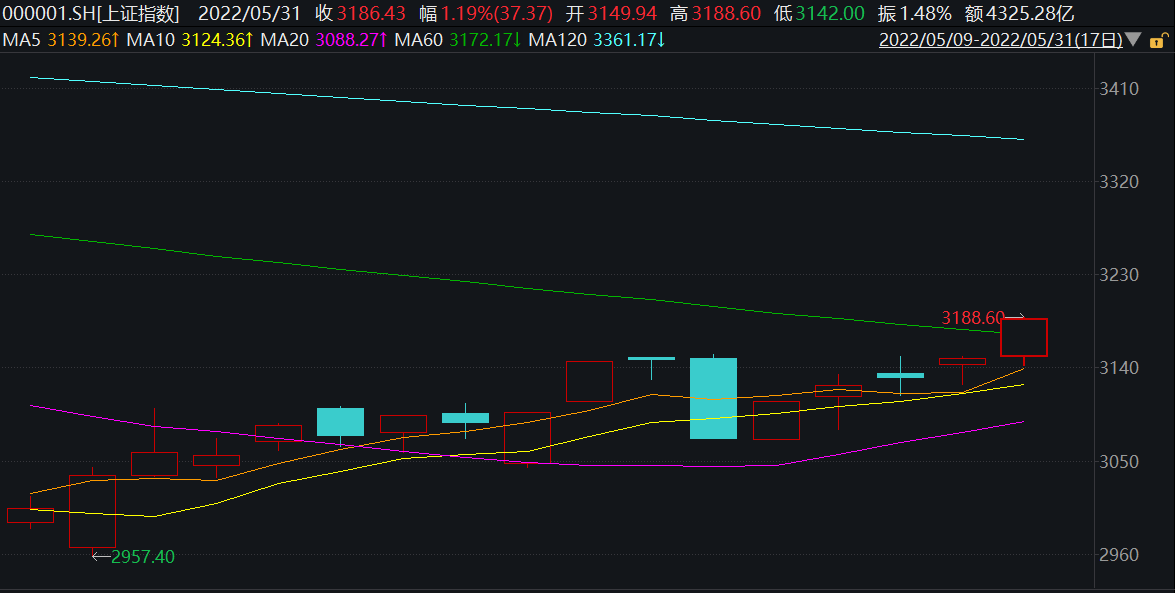
Task: Click the unlock padlock icon
Action: [x=1158, y=40]
